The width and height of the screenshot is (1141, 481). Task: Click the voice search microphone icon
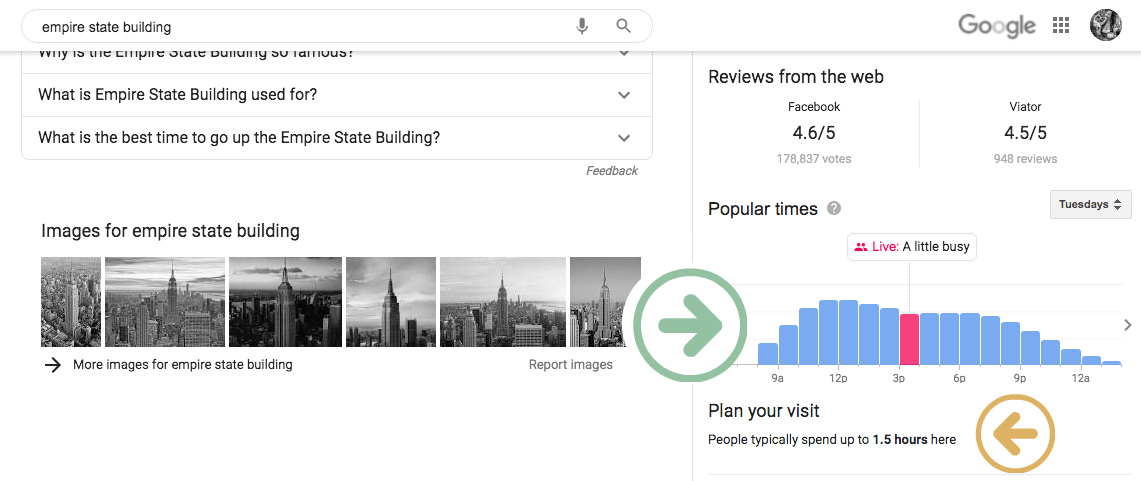click(581, 27)
